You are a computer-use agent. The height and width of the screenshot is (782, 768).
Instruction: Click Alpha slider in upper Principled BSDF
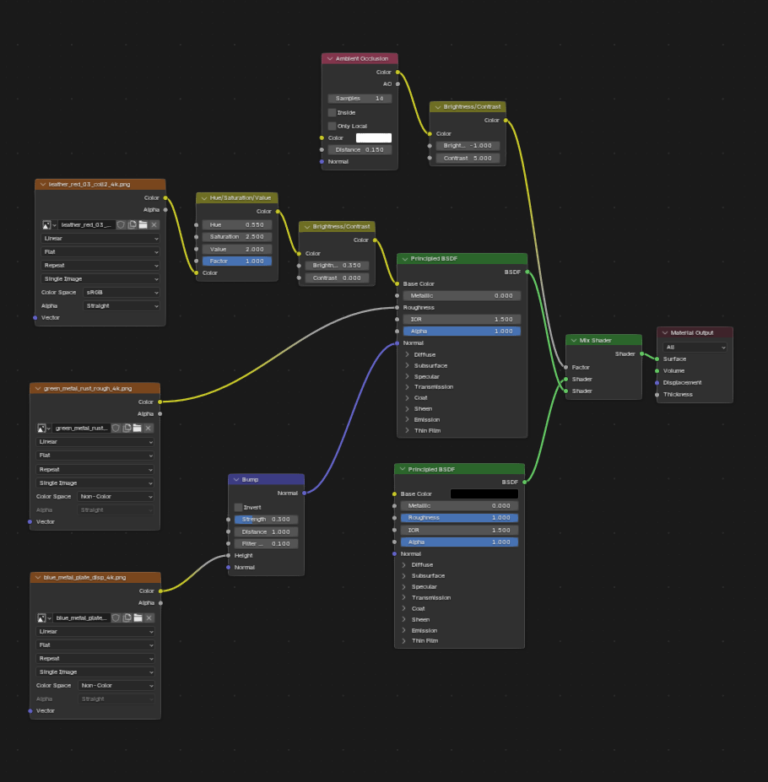coord(462,331)
